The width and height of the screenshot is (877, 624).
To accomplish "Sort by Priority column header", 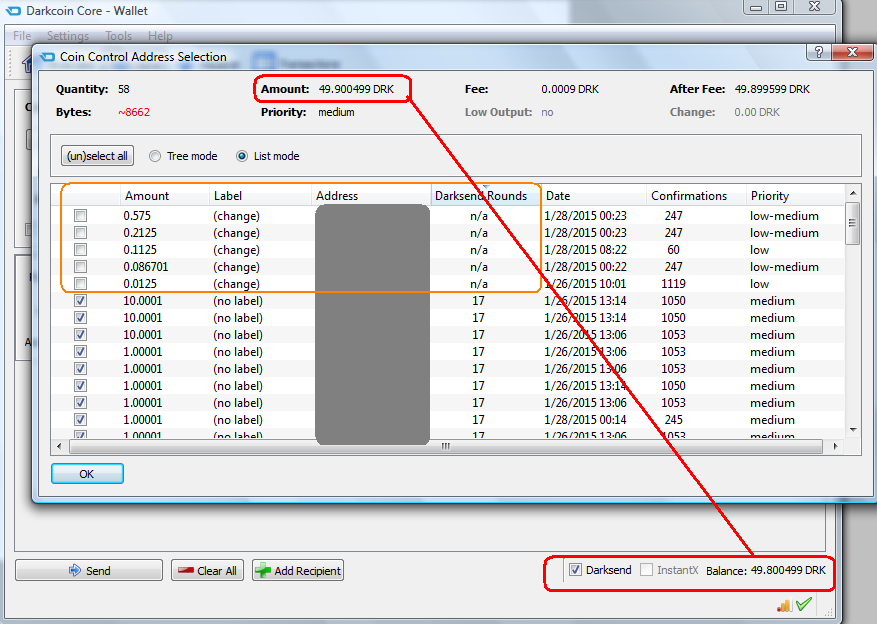I will tap(795, 196).
